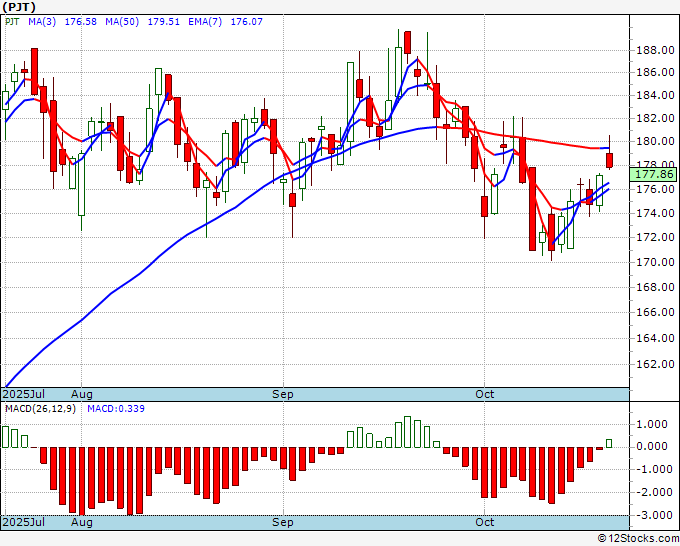Click the MACD:0.339 value label
Viewport: 680px width, 546px height.
tap(116, 409)
